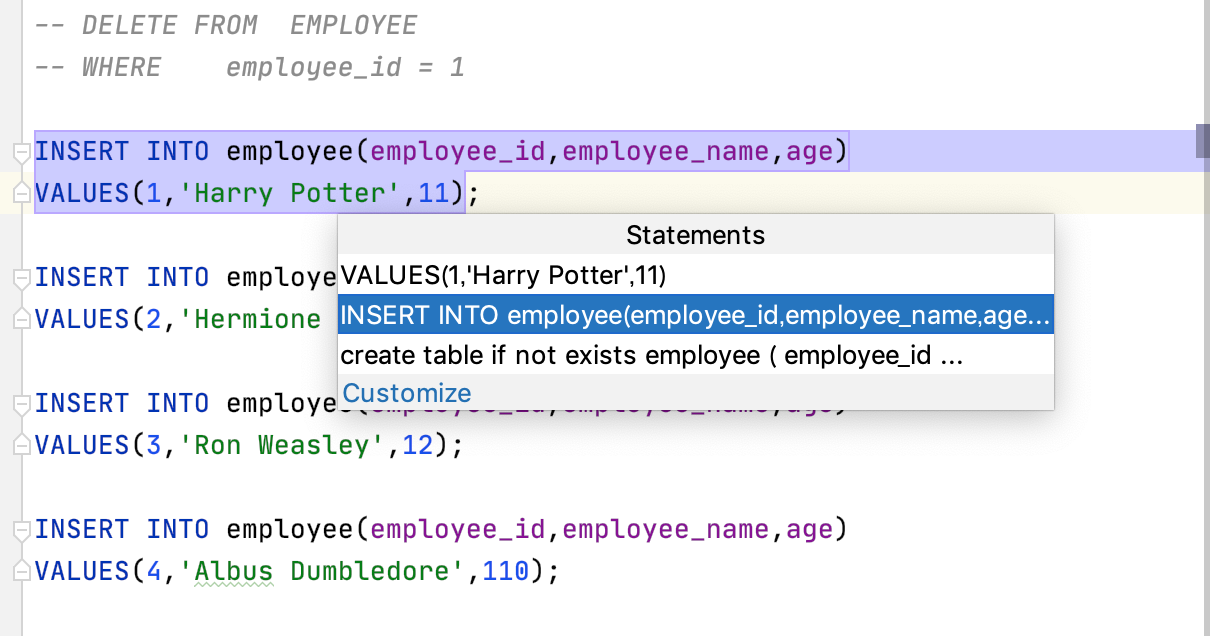This screenshot has width=1210, height=636.
Task: Click fold end marker beside VALUES(3,'Ron Weasley'
Action: click(x=21, y=445)
